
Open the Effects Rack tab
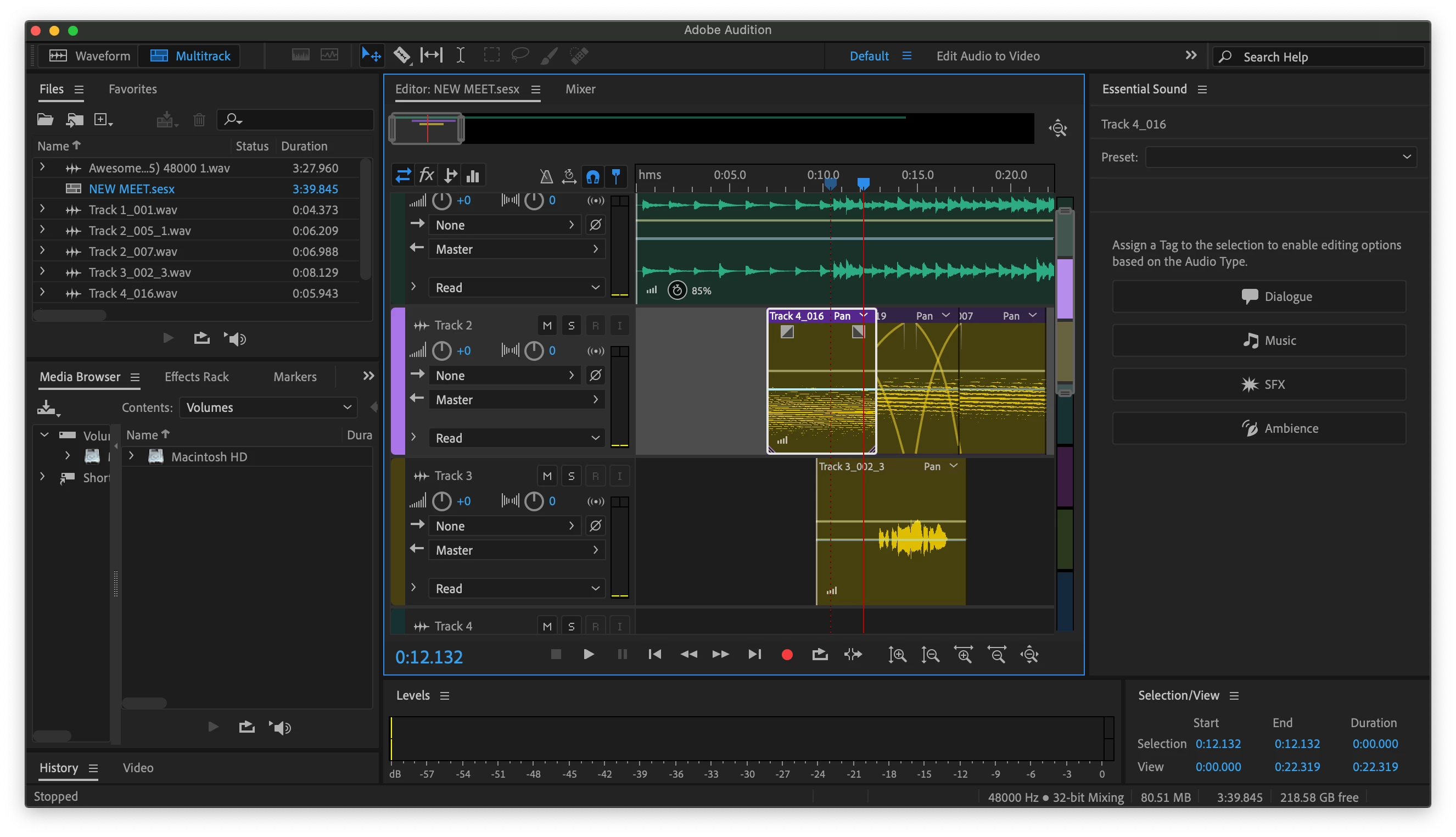pyautogui.click(x=197, y=377)
